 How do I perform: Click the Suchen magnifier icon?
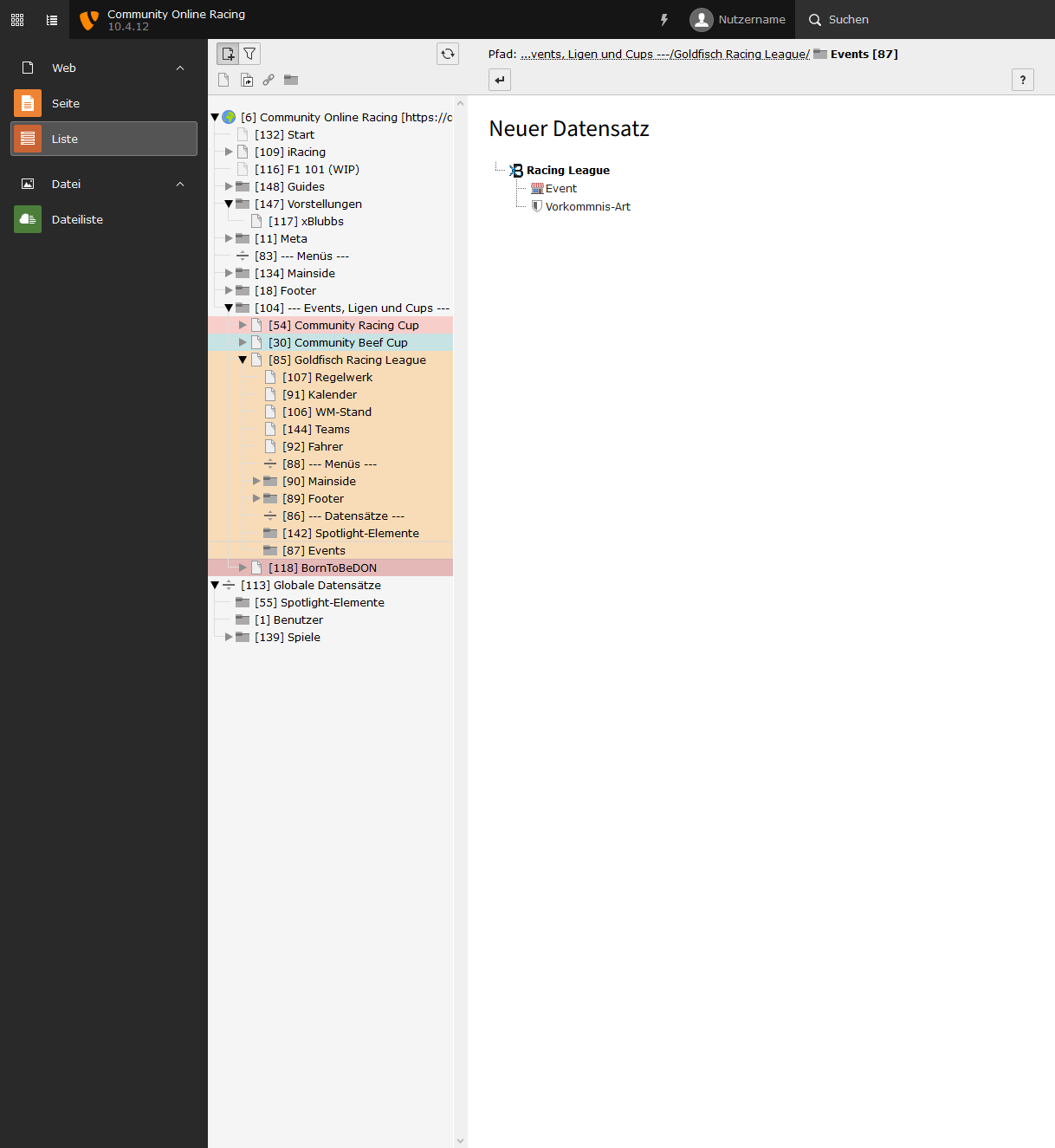[x=815, y=19]
